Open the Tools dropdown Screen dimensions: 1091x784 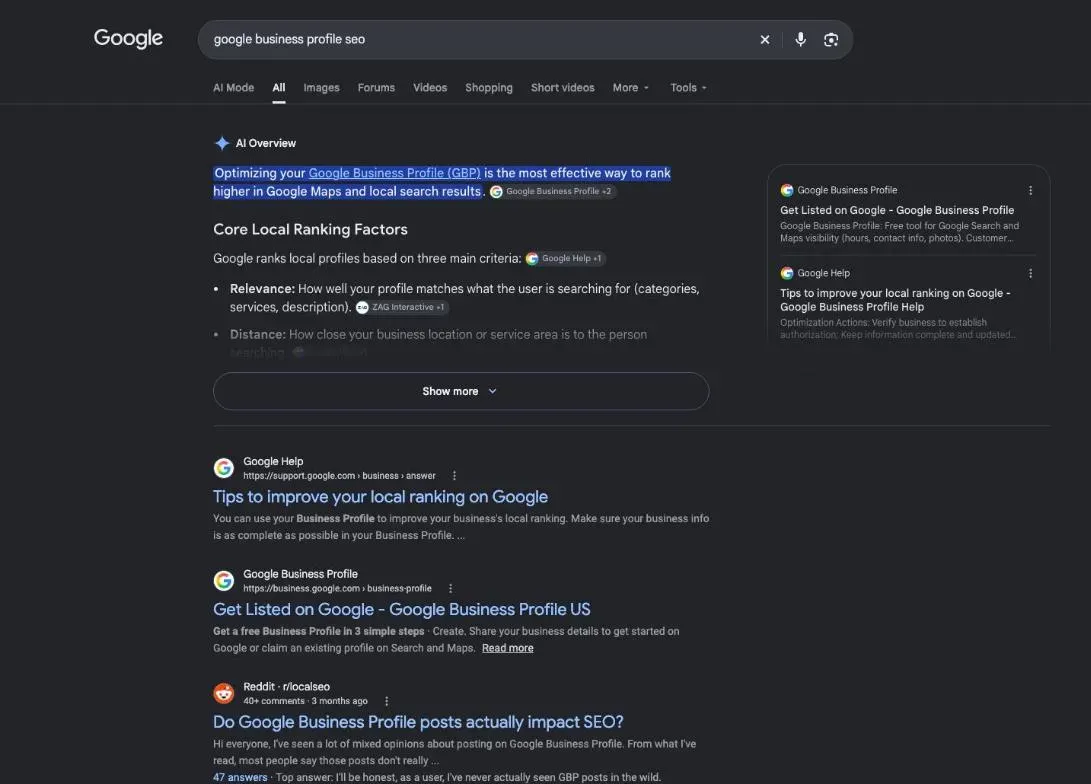688,88
